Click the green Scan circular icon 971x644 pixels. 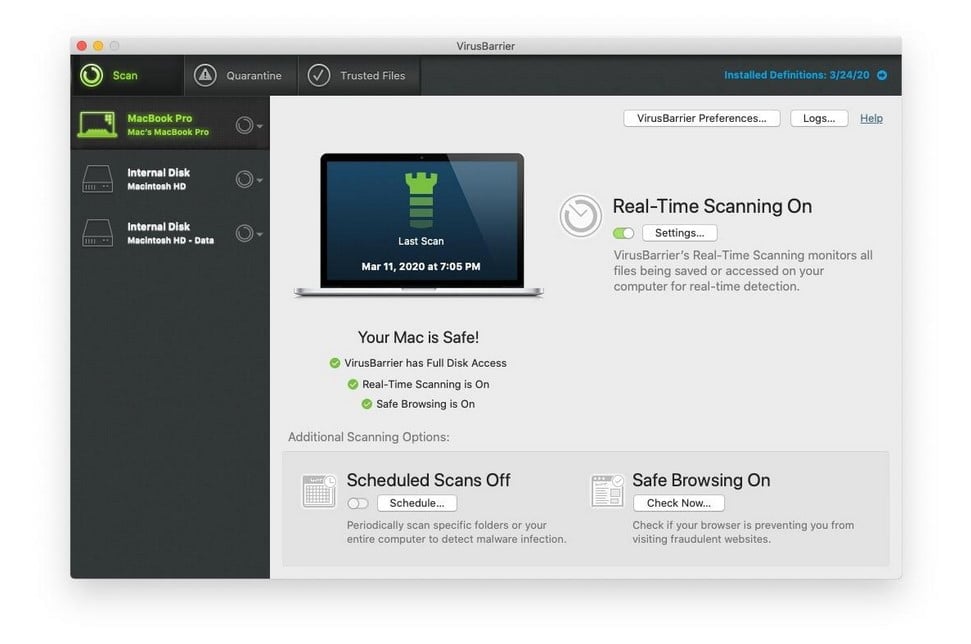coord(92,76)
